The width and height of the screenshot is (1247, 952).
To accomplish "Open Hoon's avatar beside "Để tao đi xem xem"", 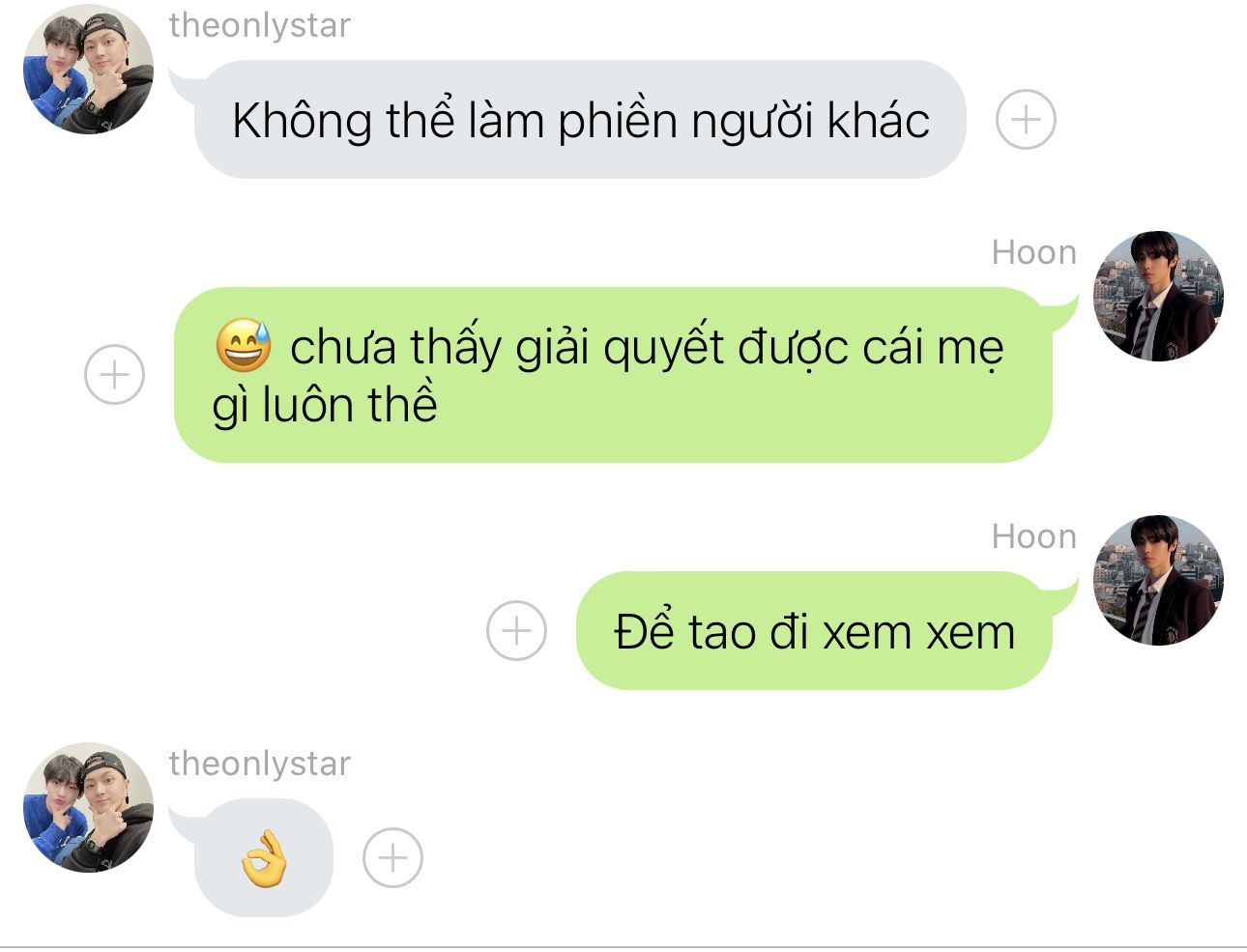I will click(x=1158, y=580).
